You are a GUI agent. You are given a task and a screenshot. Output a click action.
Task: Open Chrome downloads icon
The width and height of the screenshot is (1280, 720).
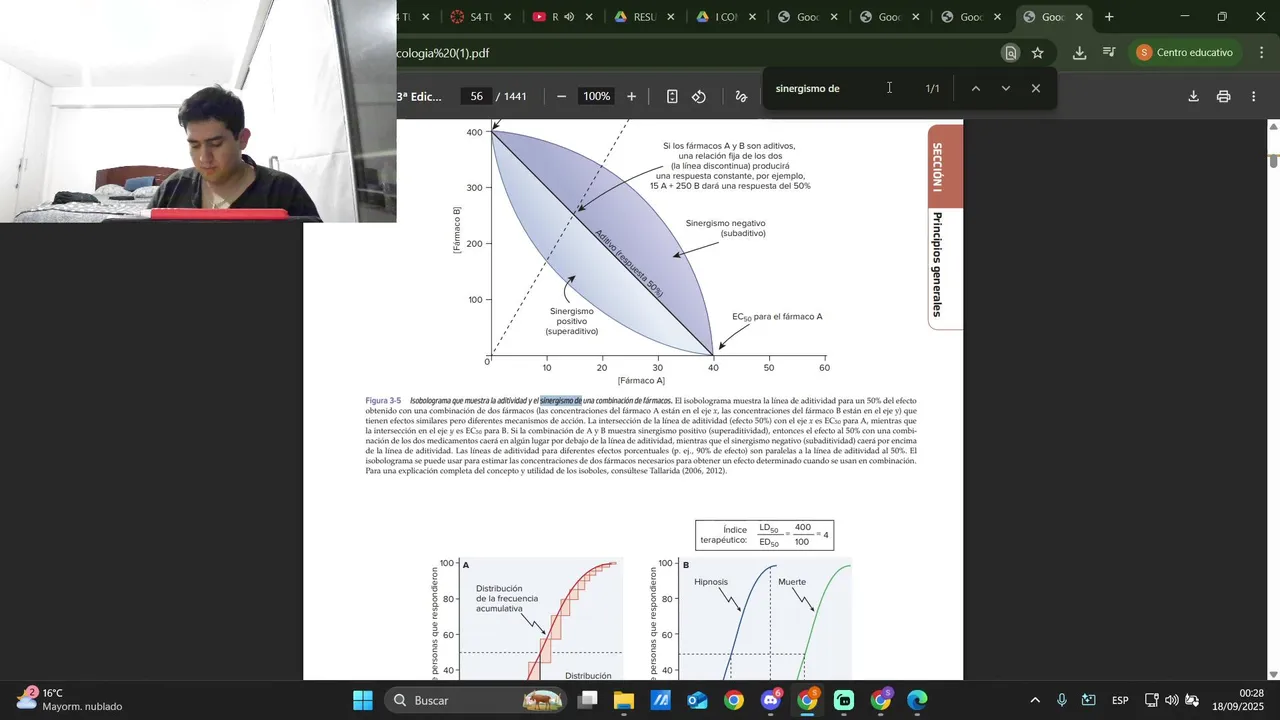coord(1080,53)
